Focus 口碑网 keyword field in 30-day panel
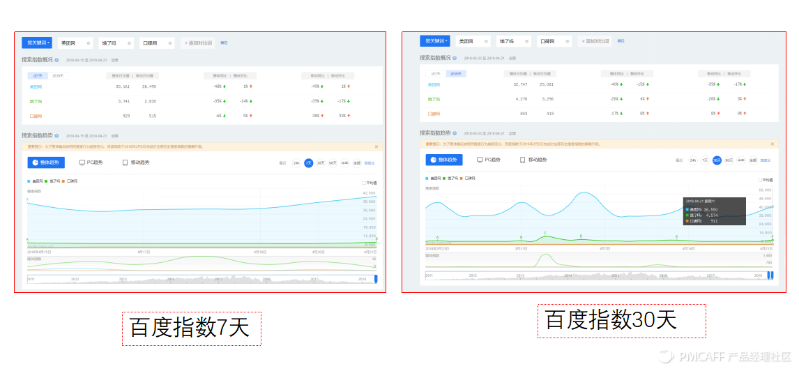 [x=555, y=41]
